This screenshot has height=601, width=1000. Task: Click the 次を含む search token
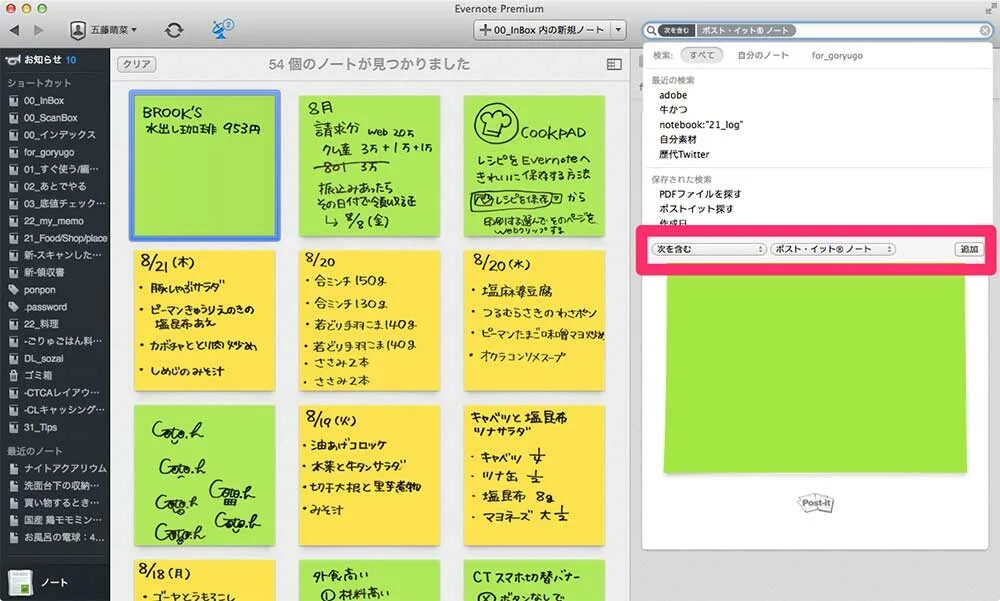[x=676, y=31]
